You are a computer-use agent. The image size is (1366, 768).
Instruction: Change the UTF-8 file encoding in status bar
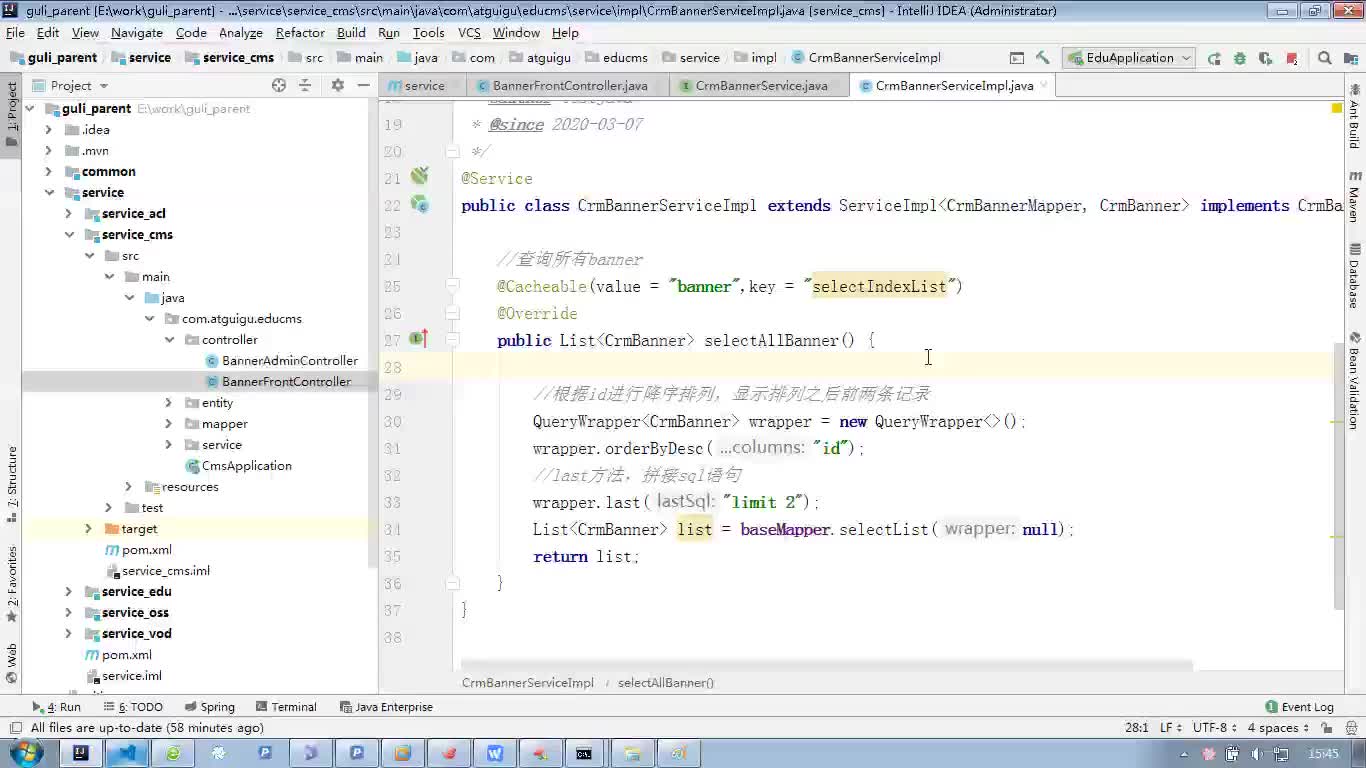tap(1215, 728)
